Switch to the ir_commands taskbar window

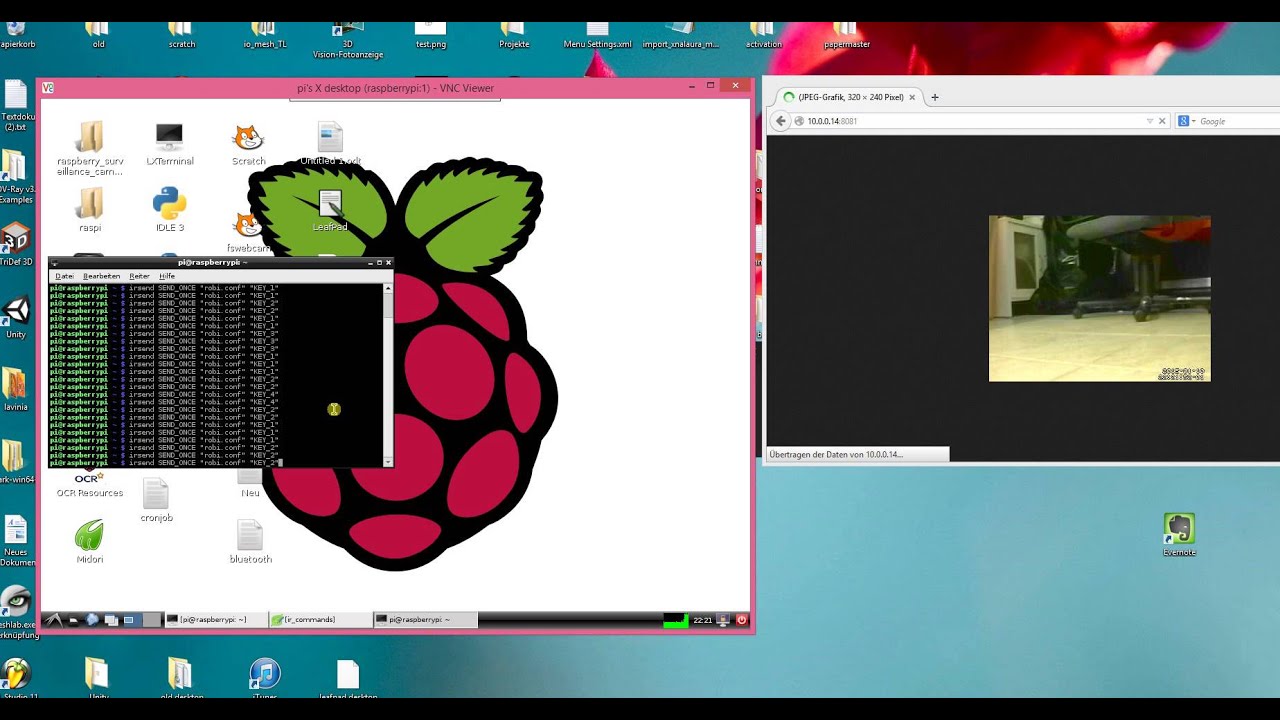click(x=320, y=620)
